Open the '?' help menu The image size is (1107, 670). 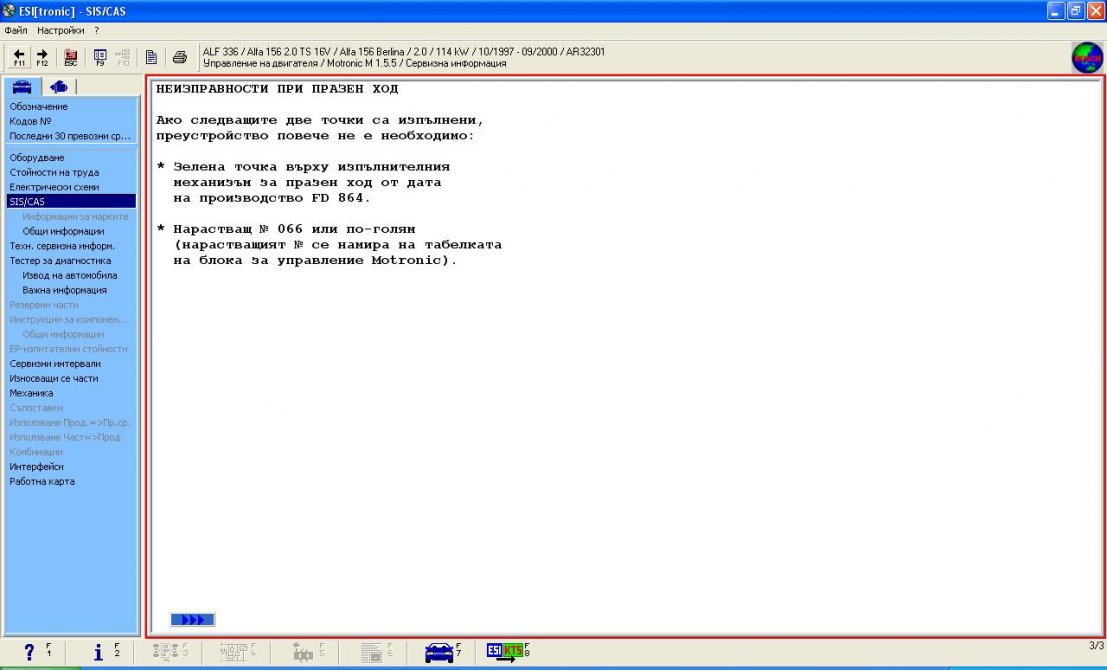click(97, 30)
